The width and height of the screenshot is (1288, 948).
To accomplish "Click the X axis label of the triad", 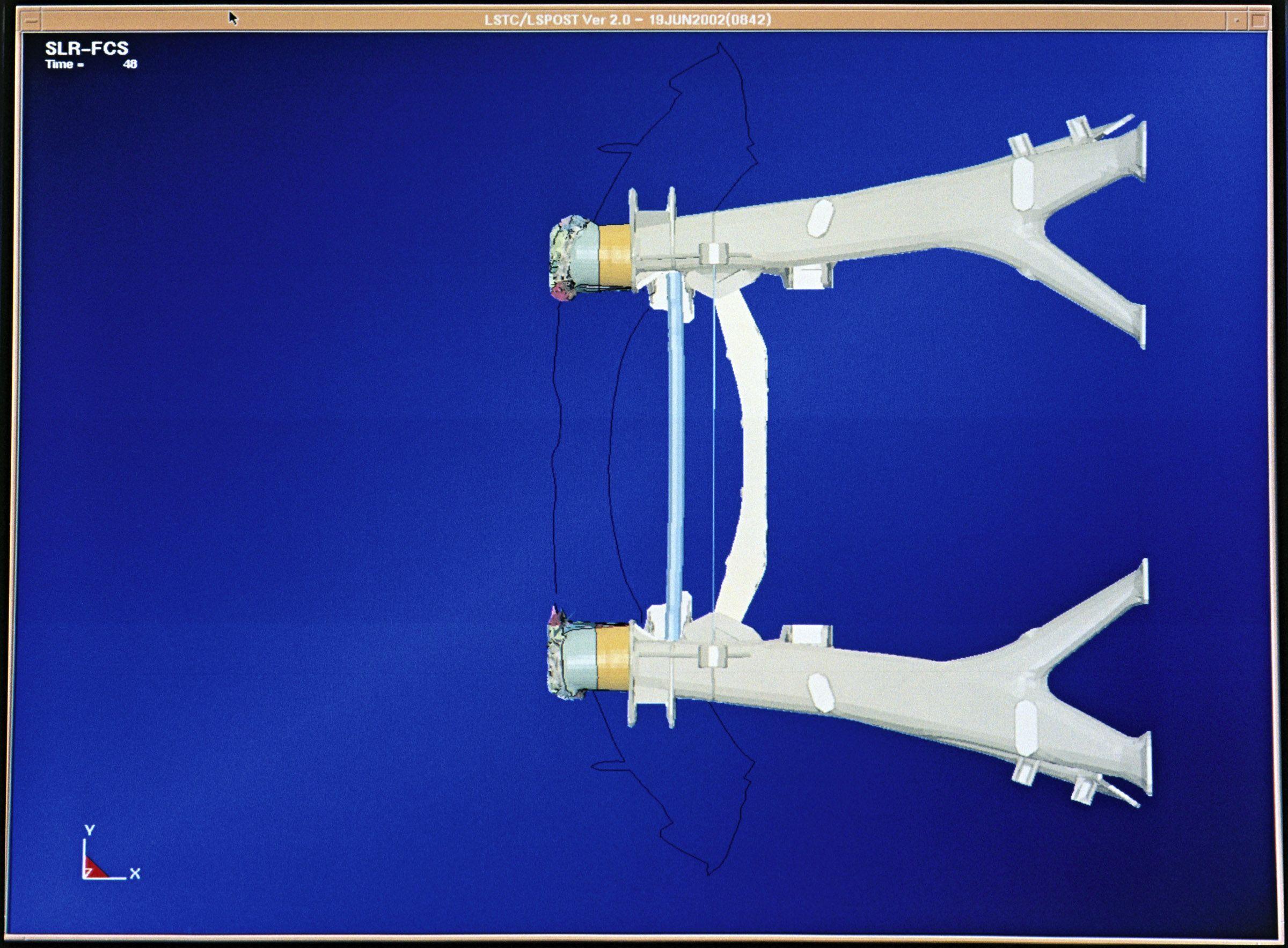I will point(135,874).
